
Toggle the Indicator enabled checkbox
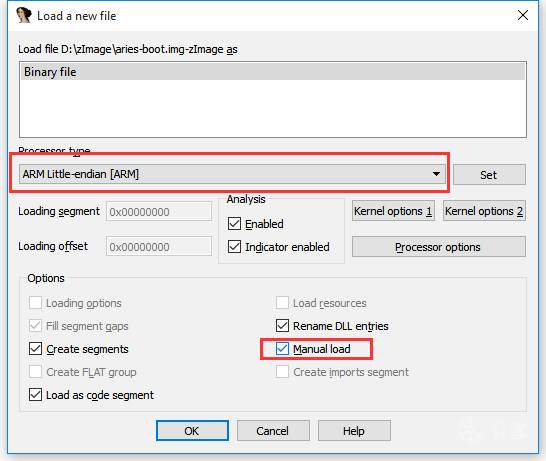(234, 247)
